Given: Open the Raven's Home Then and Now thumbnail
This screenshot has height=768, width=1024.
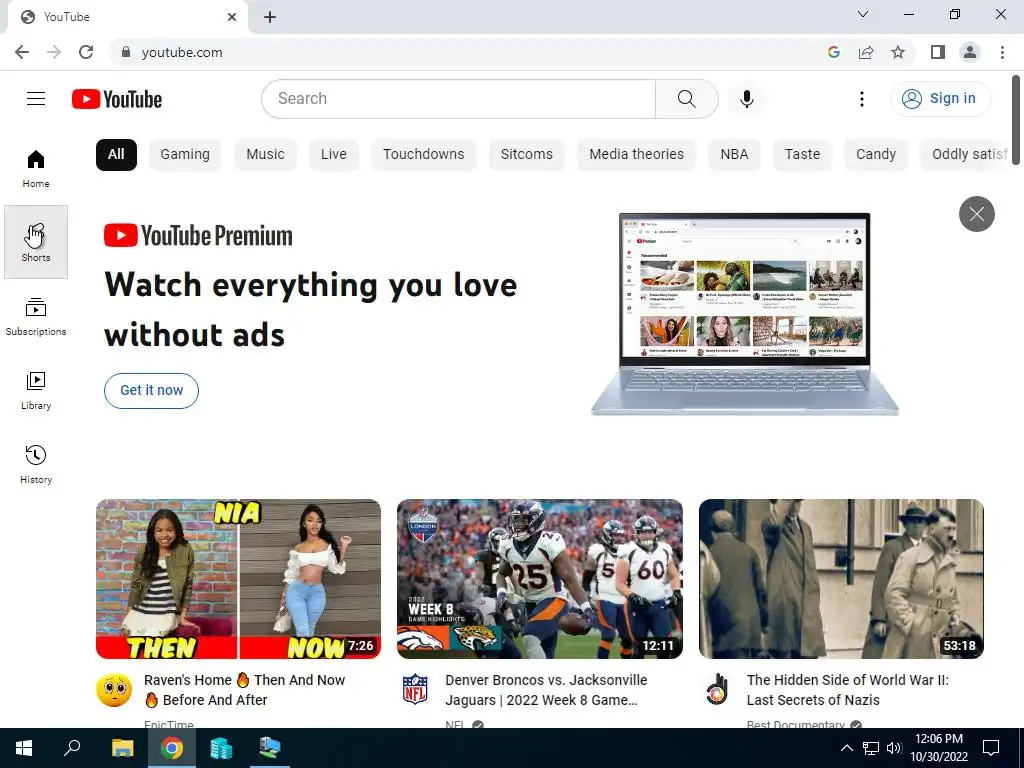Looking at the screenshot, I should (238, 579).
